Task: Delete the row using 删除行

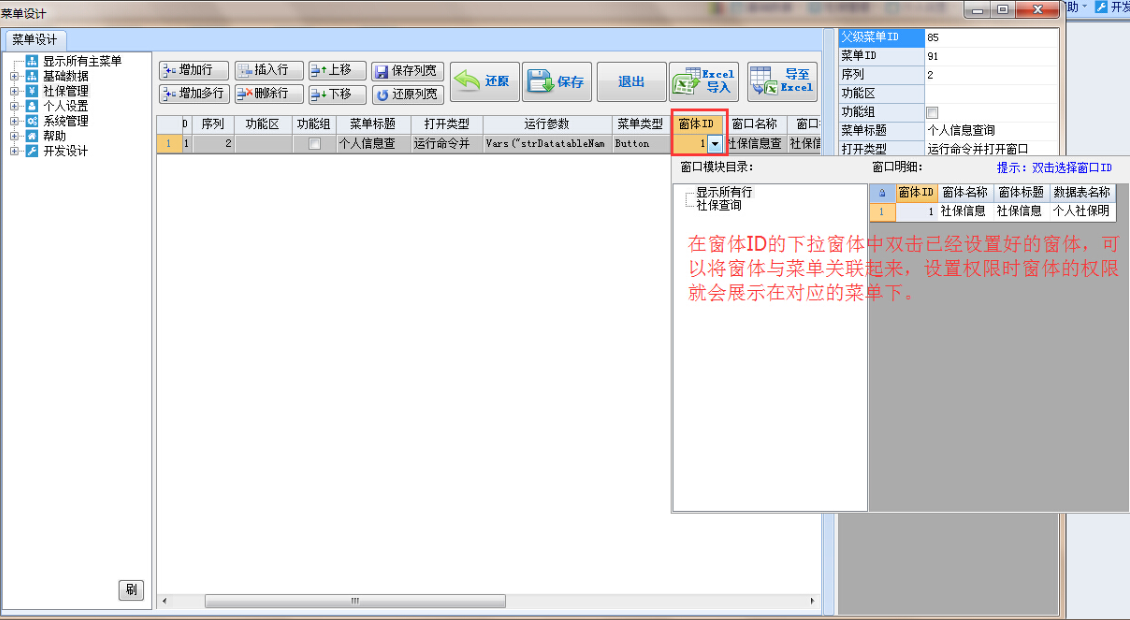Action: (x=269, y=94)
